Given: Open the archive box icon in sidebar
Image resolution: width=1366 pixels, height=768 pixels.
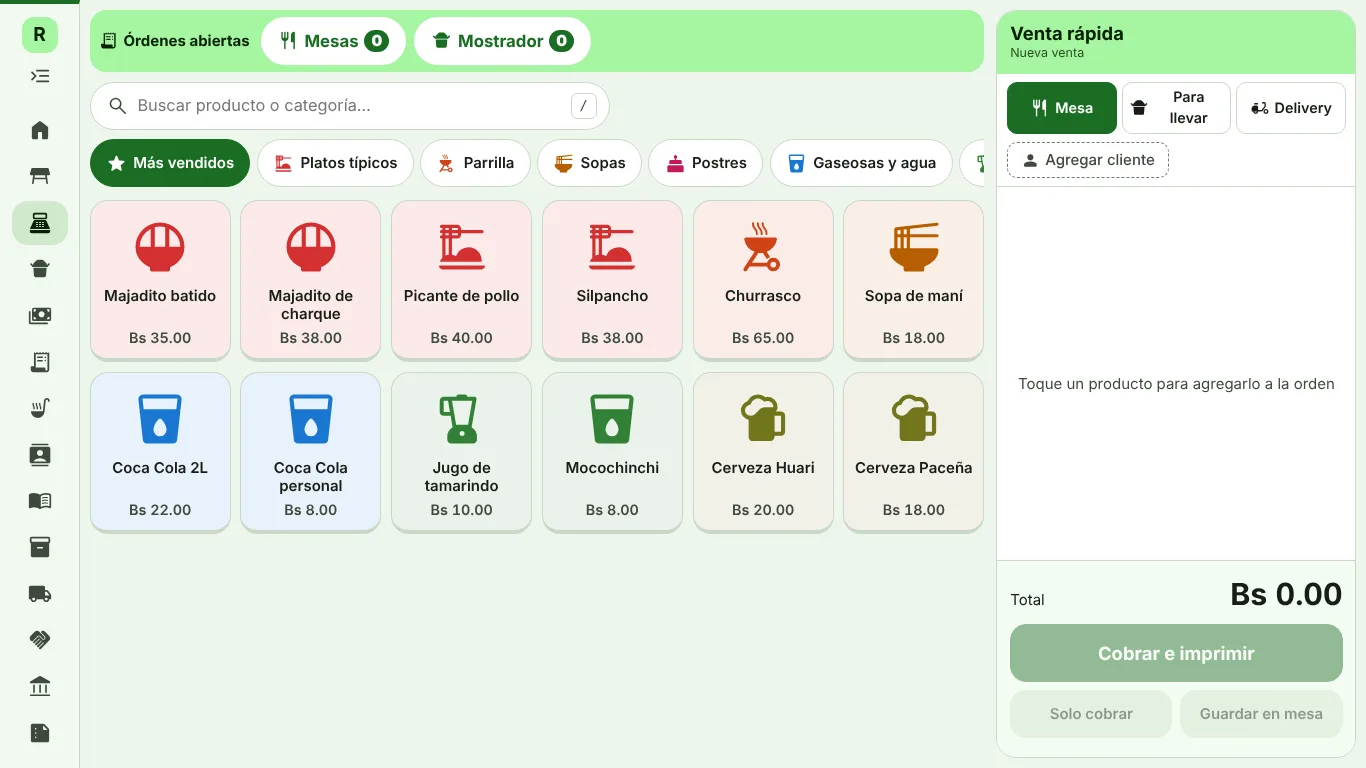Looking at the screenshot, I should click(x=40, y=547).
